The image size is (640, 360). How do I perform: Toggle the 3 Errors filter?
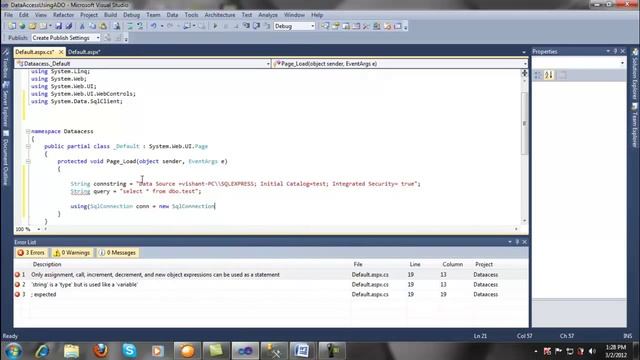point(31,253)
